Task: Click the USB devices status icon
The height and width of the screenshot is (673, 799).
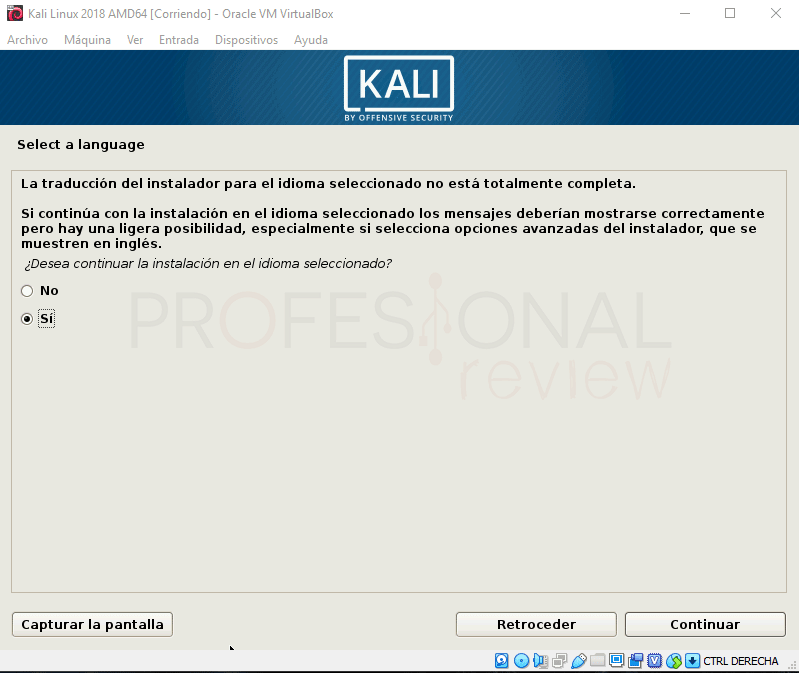Action: pyautogui.click(x=578, y=661)
